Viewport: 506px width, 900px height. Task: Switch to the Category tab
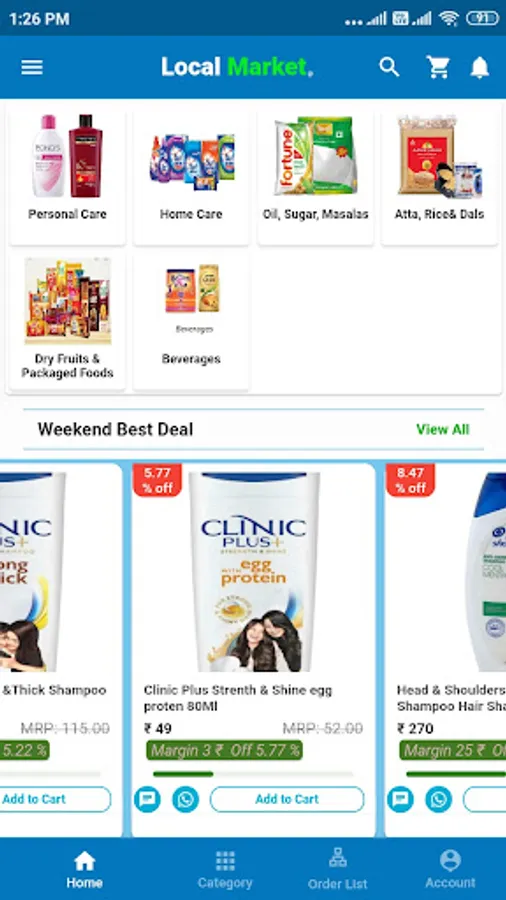click(225, 870)
